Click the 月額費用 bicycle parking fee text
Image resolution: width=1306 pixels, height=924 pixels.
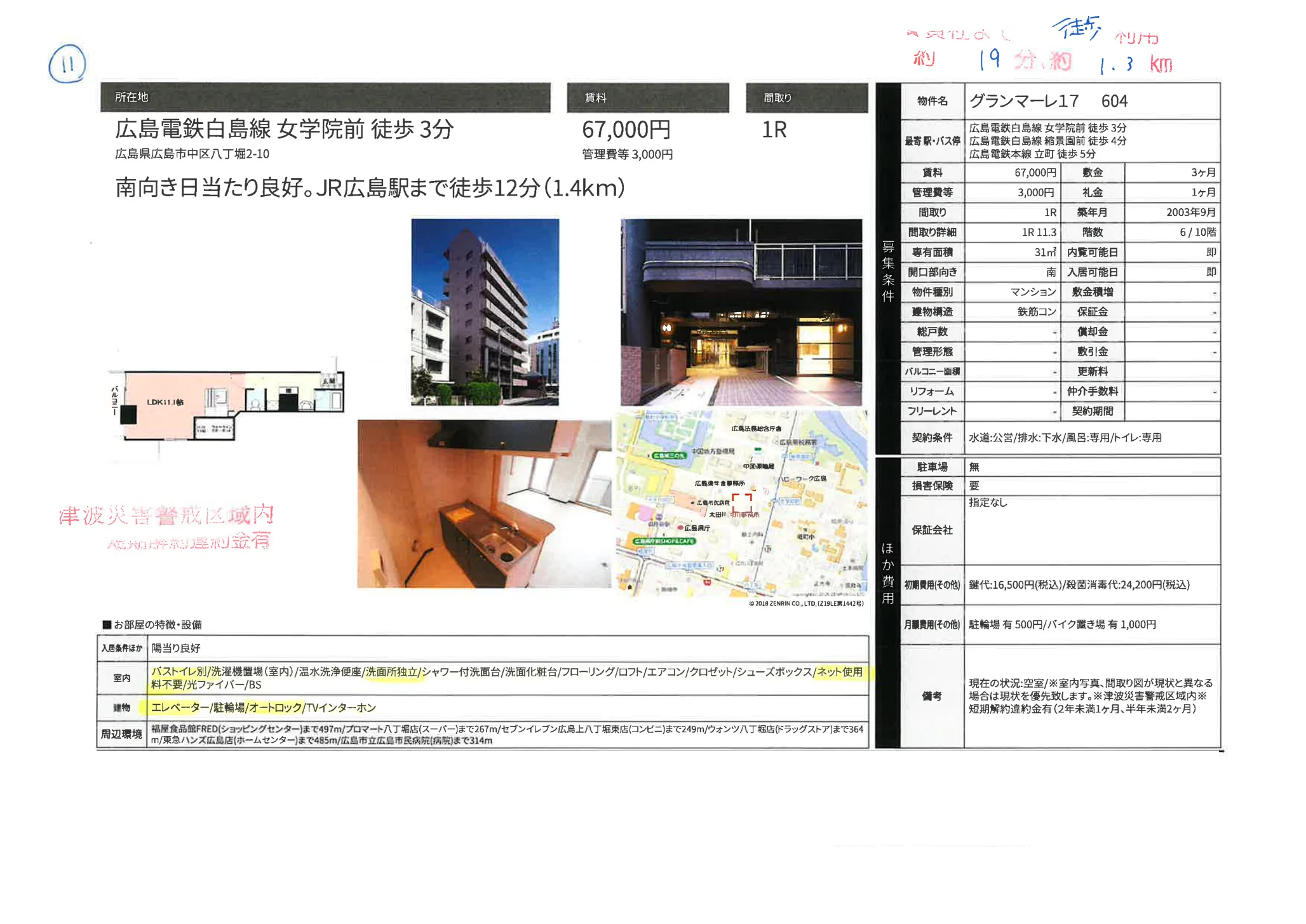[x=1062, y=625]
